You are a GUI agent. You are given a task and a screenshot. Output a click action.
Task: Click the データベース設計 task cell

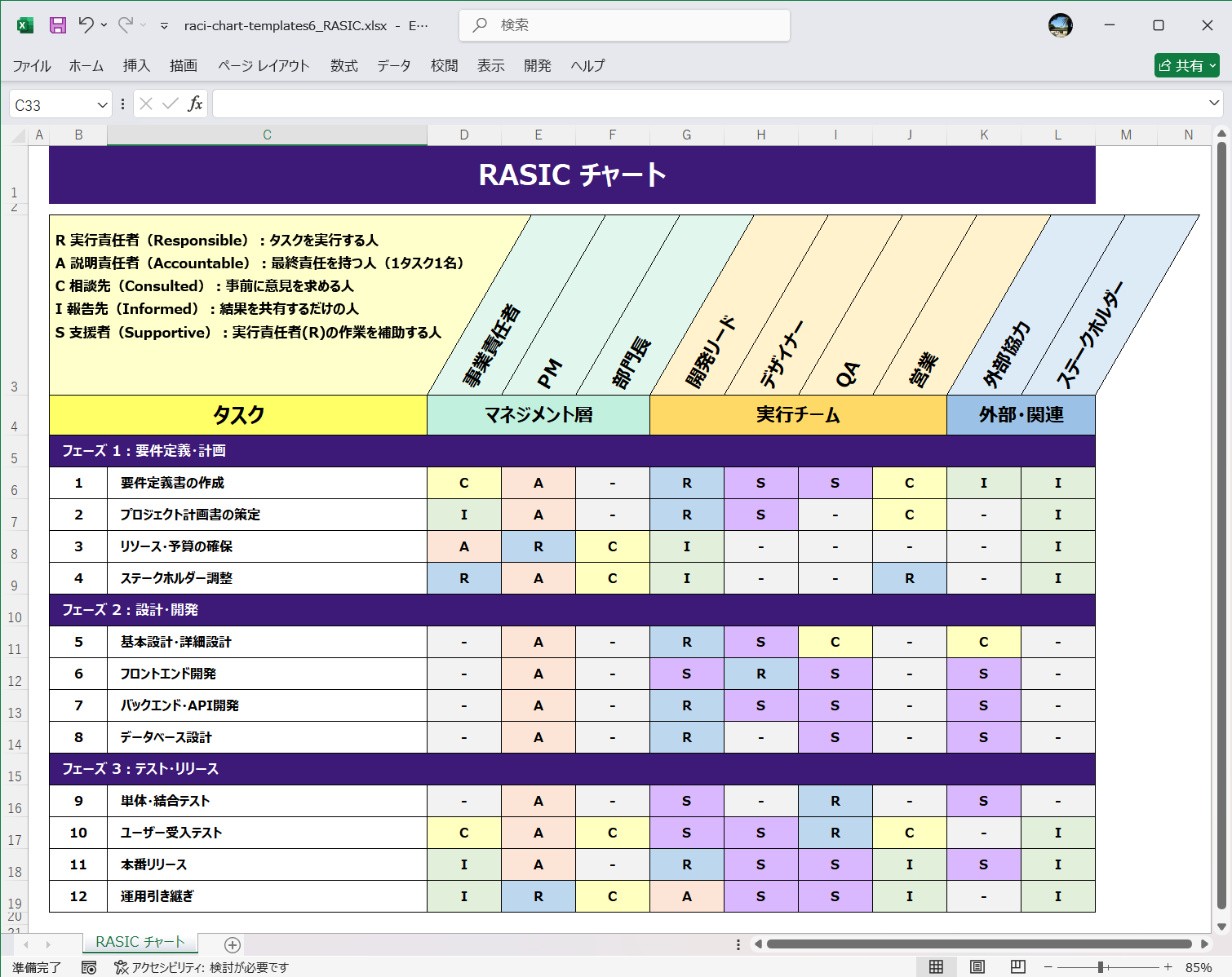268,737
